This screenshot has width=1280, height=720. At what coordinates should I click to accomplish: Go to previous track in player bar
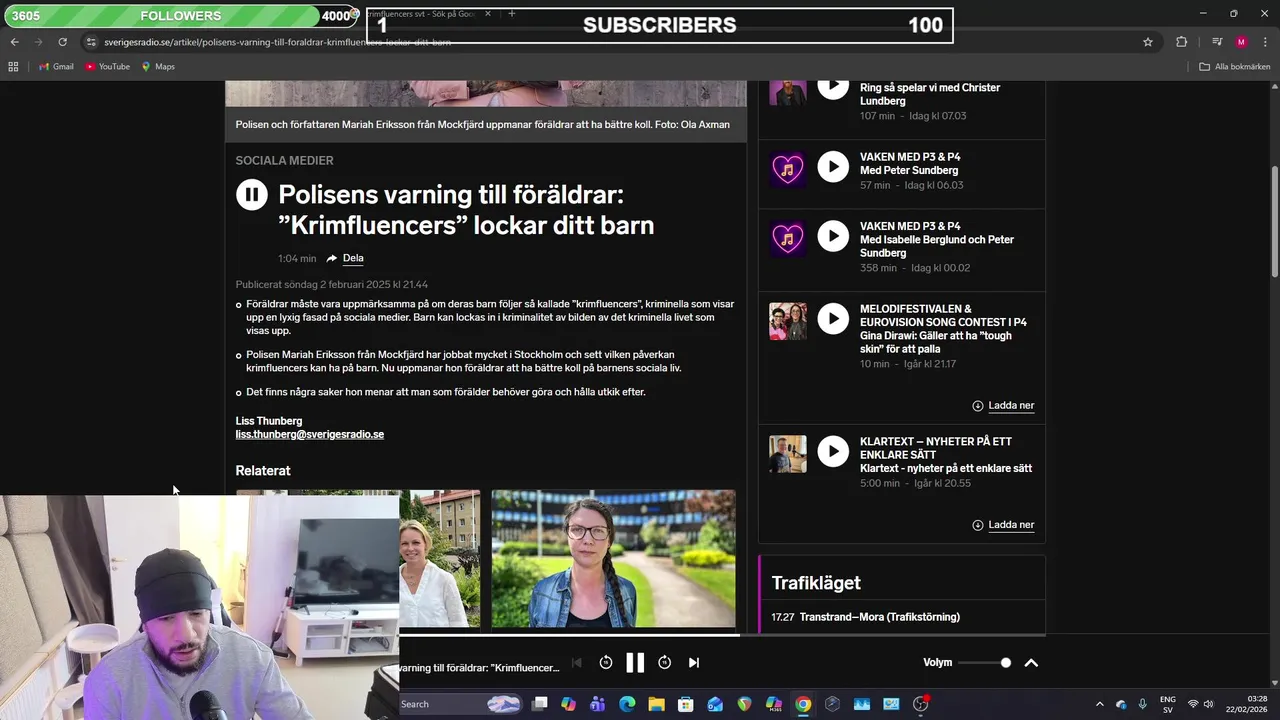(576, 662)
